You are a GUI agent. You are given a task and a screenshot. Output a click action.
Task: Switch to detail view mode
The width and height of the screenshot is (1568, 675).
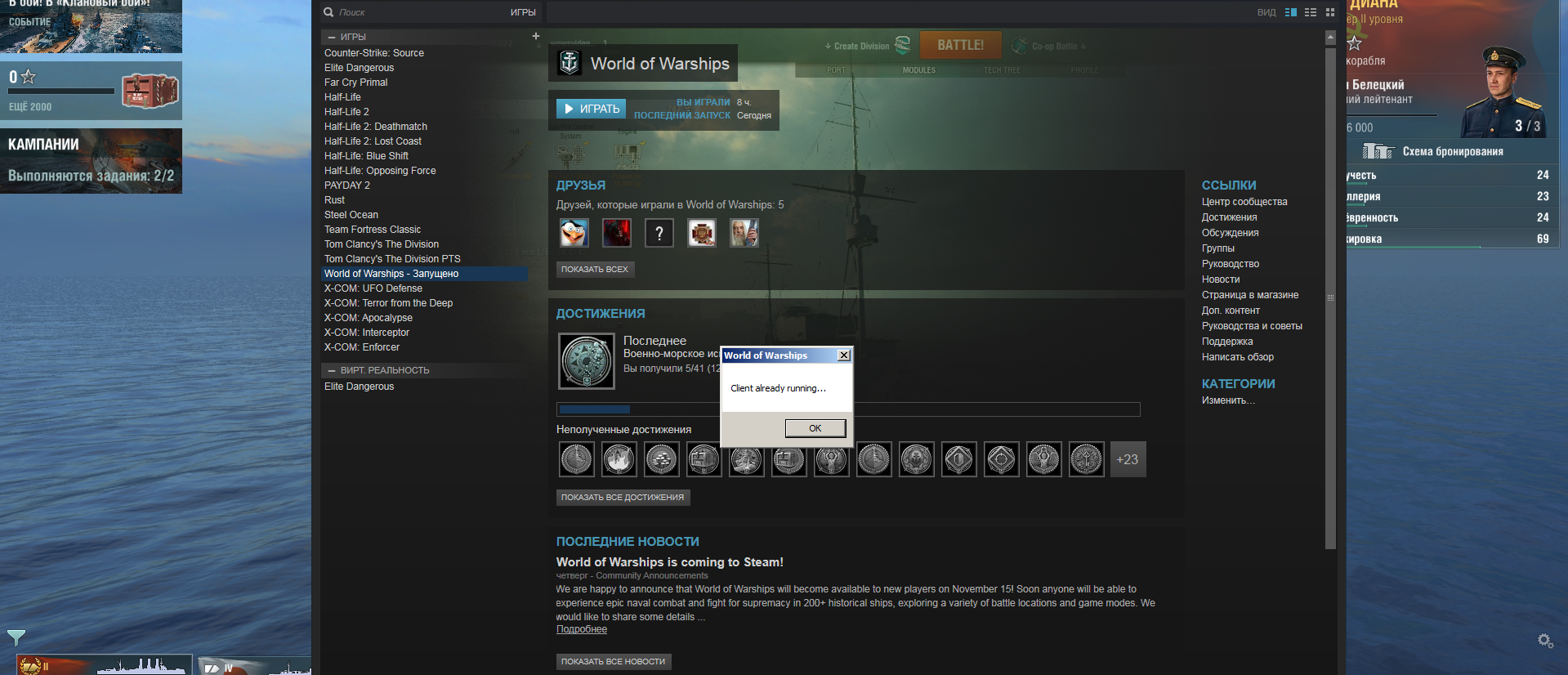click(1291, 12)
